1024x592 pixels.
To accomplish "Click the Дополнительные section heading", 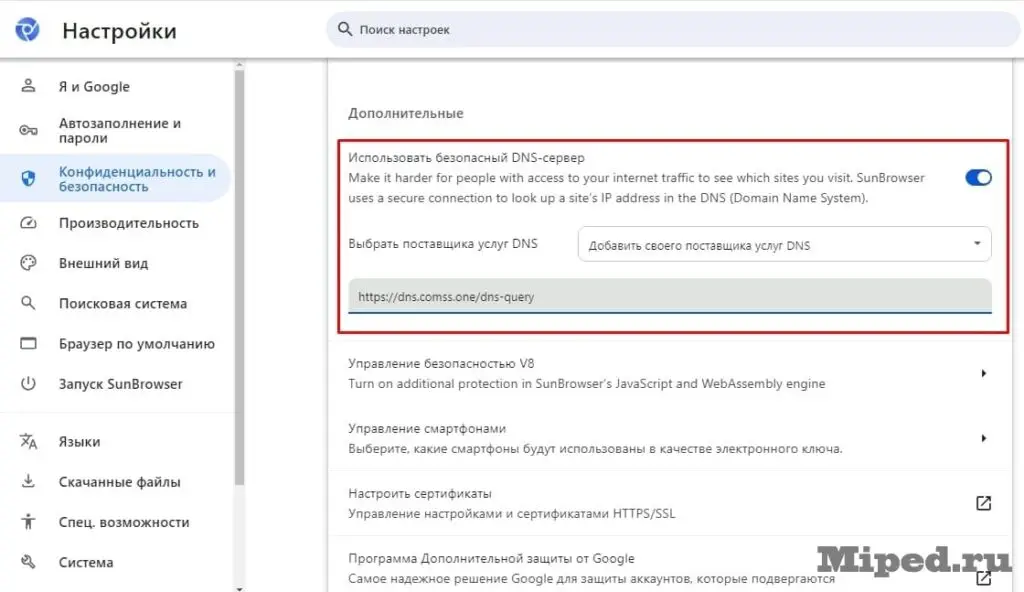I will click(406, 113).
